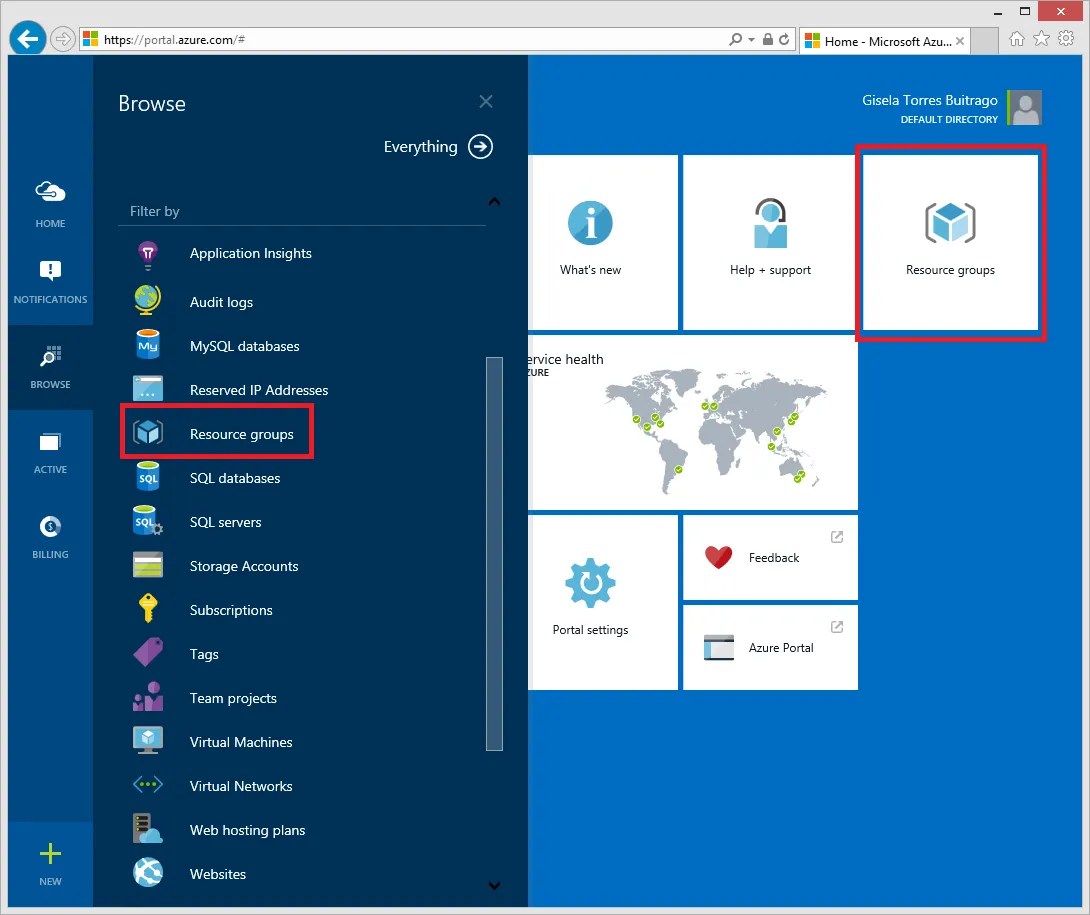Open the Feedback tile
This screenshot has height=915, width=1090.
[x=769, y=557]
